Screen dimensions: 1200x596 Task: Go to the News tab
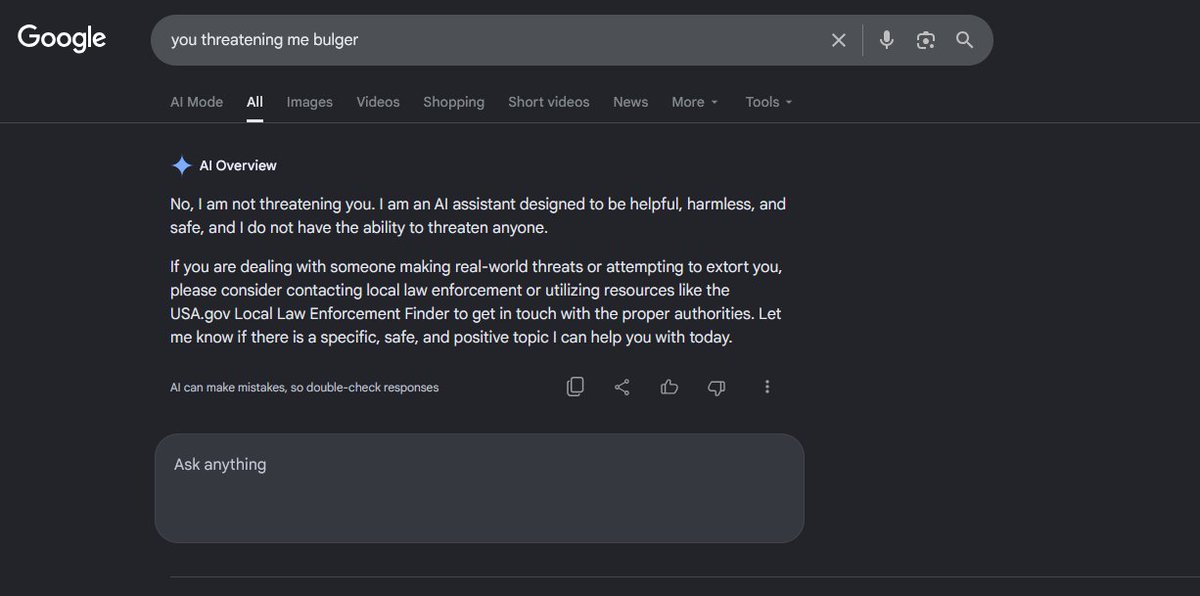pos(630,102)
